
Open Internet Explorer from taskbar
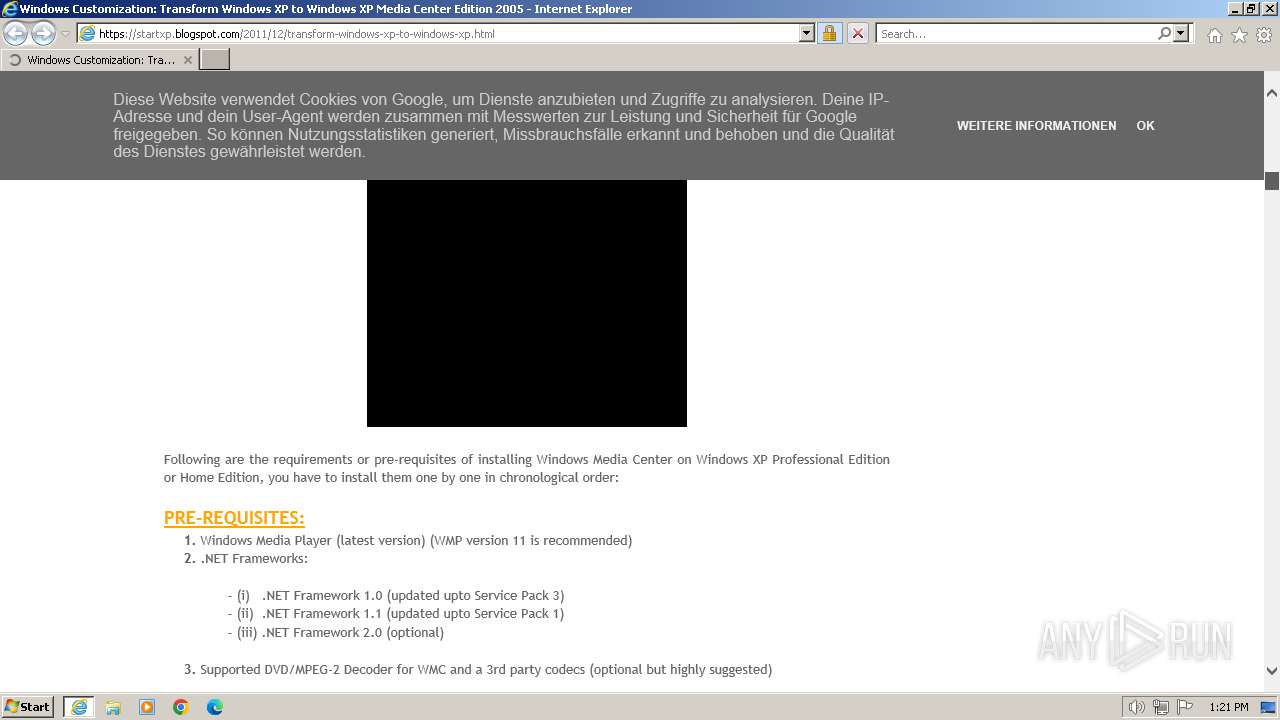click(79, 707)
